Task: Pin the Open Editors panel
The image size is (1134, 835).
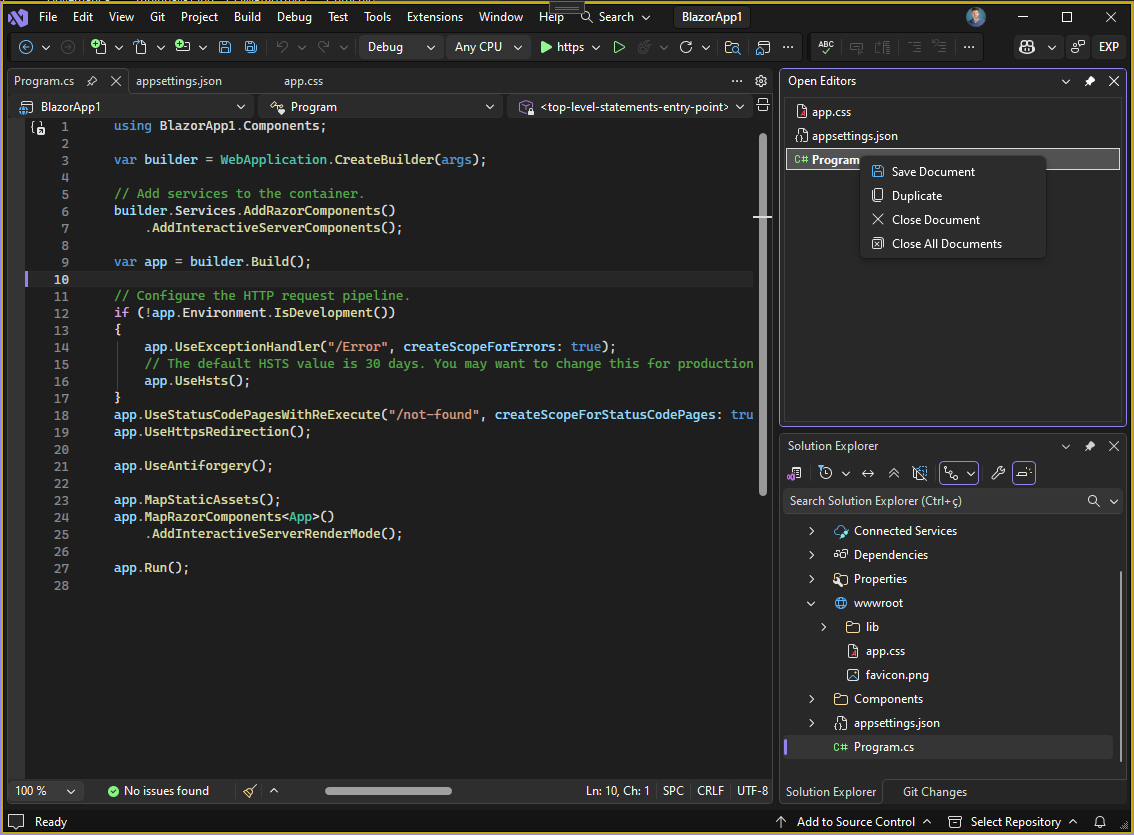Action: tap(1090, 81)
